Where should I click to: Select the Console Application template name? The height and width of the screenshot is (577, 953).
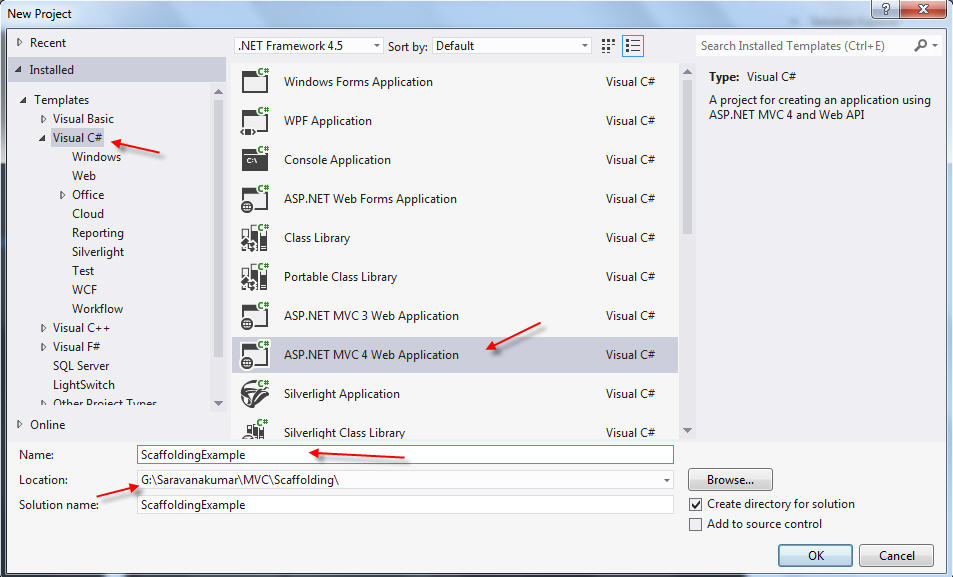(337, 160)
